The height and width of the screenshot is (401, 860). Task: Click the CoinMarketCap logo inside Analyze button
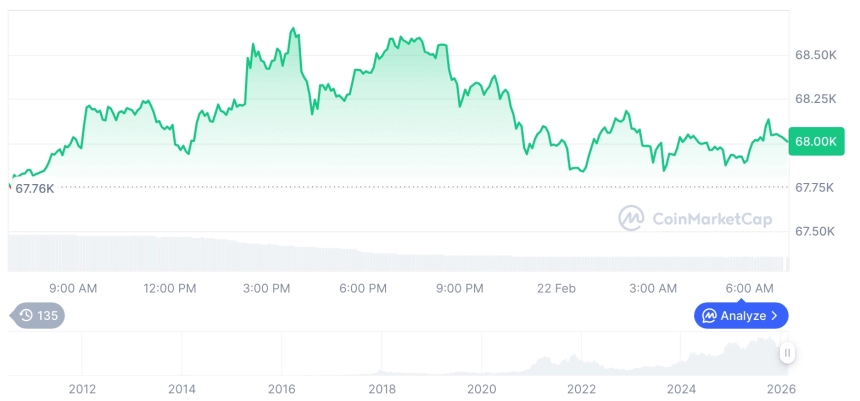pyautogui.click(x=709, y=316)
